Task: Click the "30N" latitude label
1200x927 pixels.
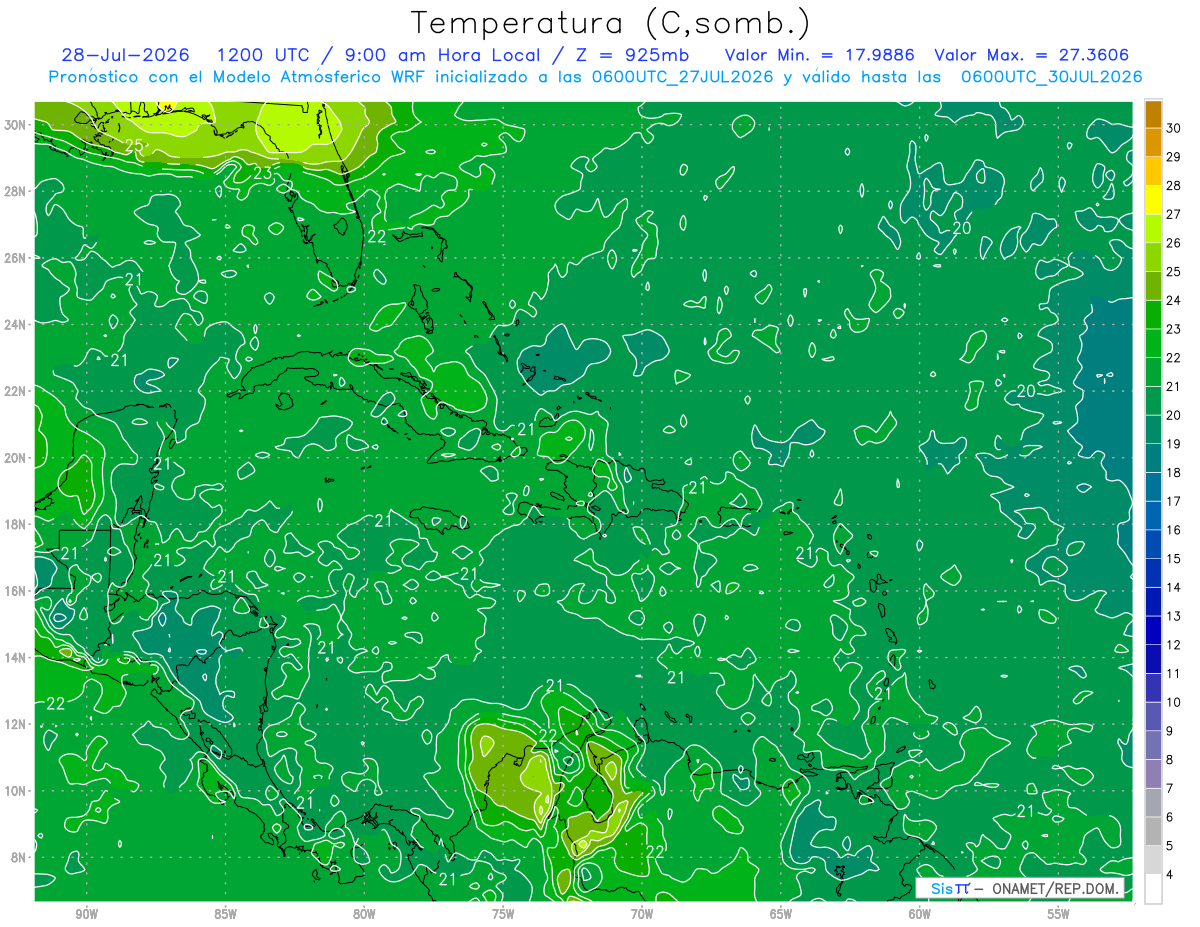Action: [x=16, y=124]
